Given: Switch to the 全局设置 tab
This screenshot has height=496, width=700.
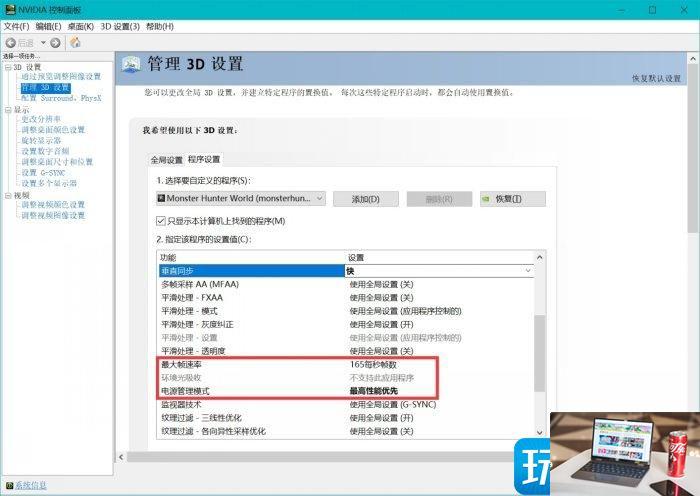Looking at the screenshot, I should tap(167, 160).
